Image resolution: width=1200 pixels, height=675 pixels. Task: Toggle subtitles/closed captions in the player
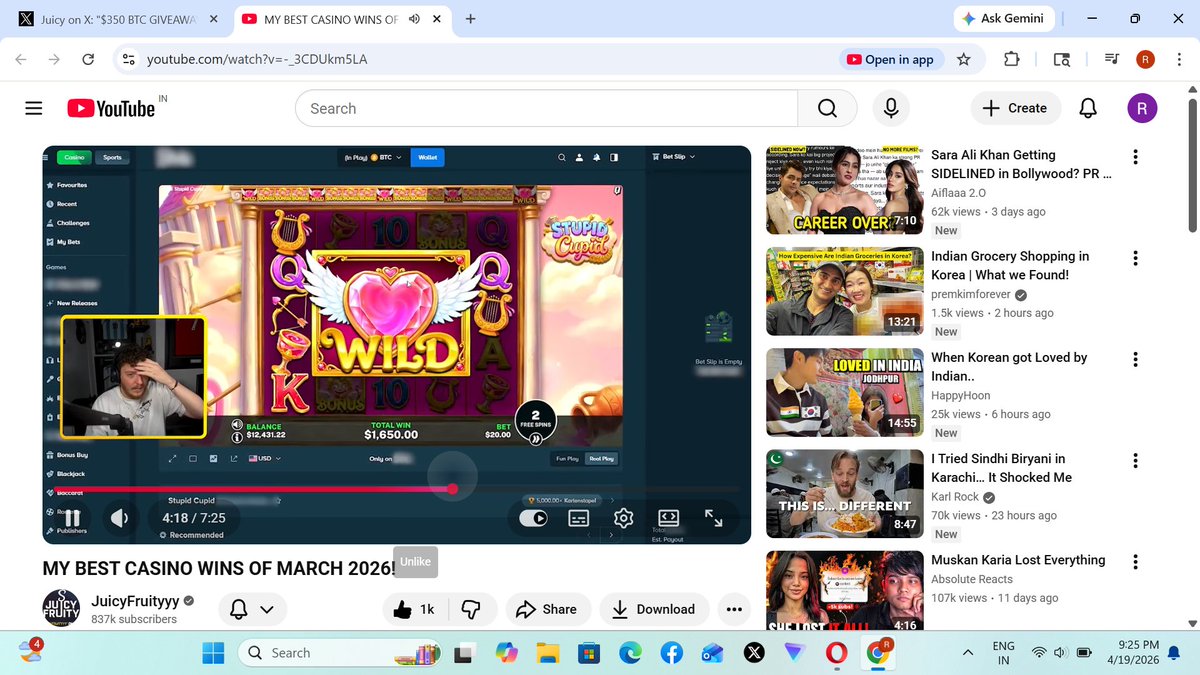point(579,518)
